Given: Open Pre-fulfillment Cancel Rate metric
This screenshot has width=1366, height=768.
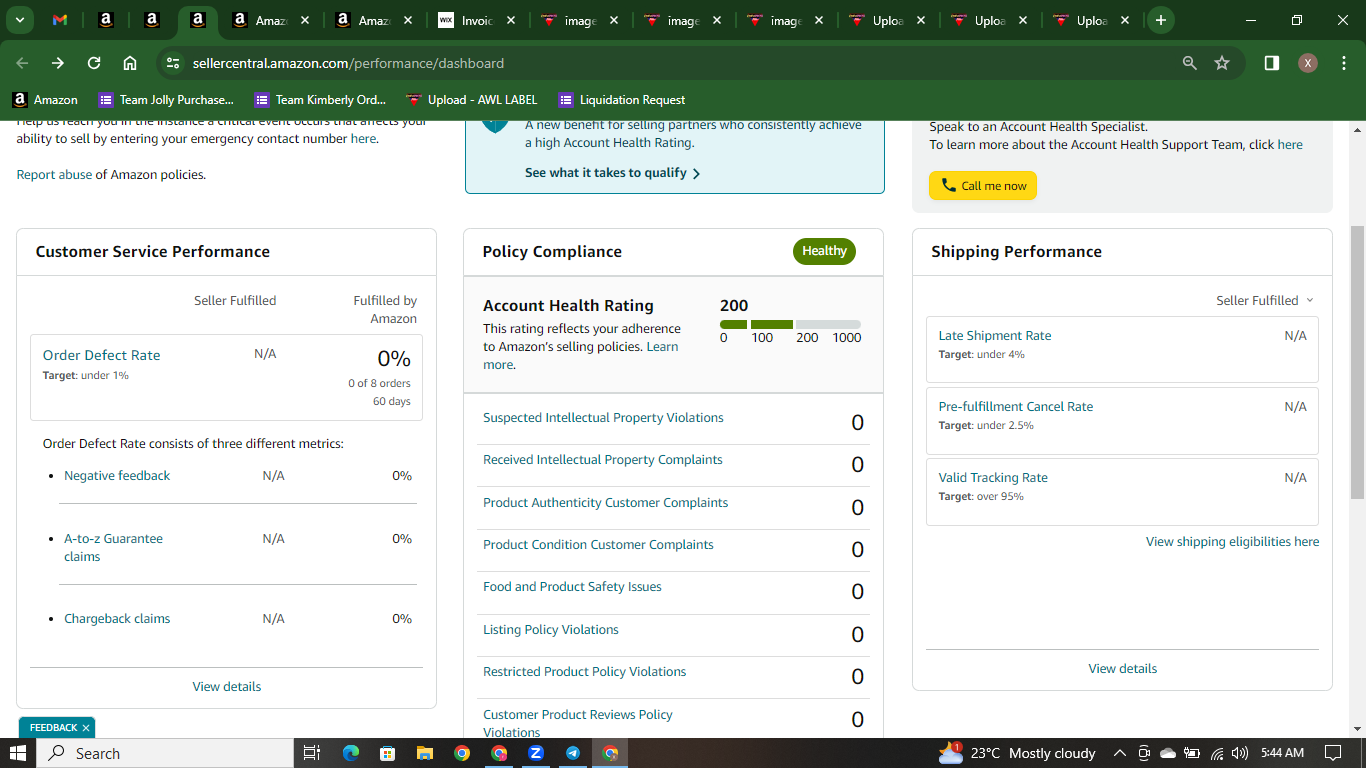Looking at the screenshot, I should [1016, 407].
